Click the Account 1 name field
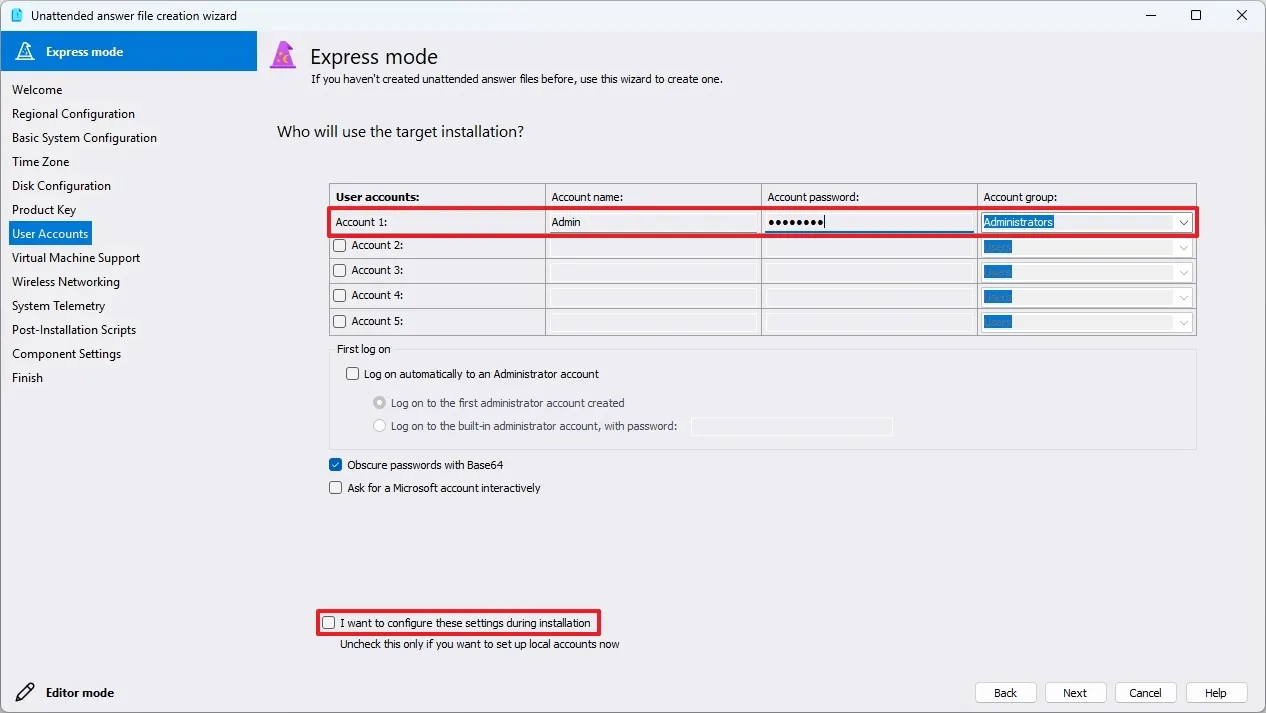Image resolution: width=1266 pixels, height=713 pixels. [652, 222]
